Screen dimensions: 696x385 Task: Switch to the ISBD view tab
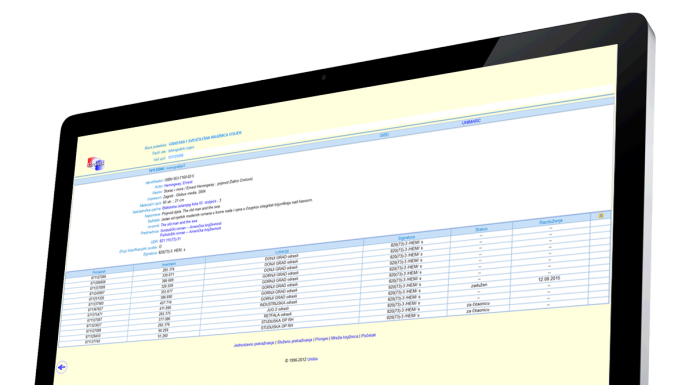coord(384,135)
